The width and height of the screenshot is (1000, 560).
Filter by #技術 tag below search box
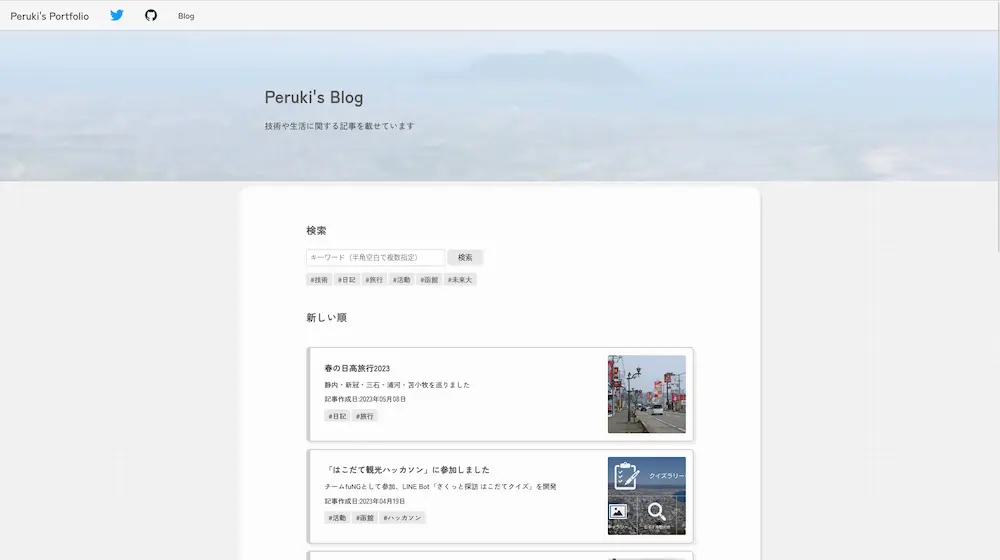click(319, 279)
